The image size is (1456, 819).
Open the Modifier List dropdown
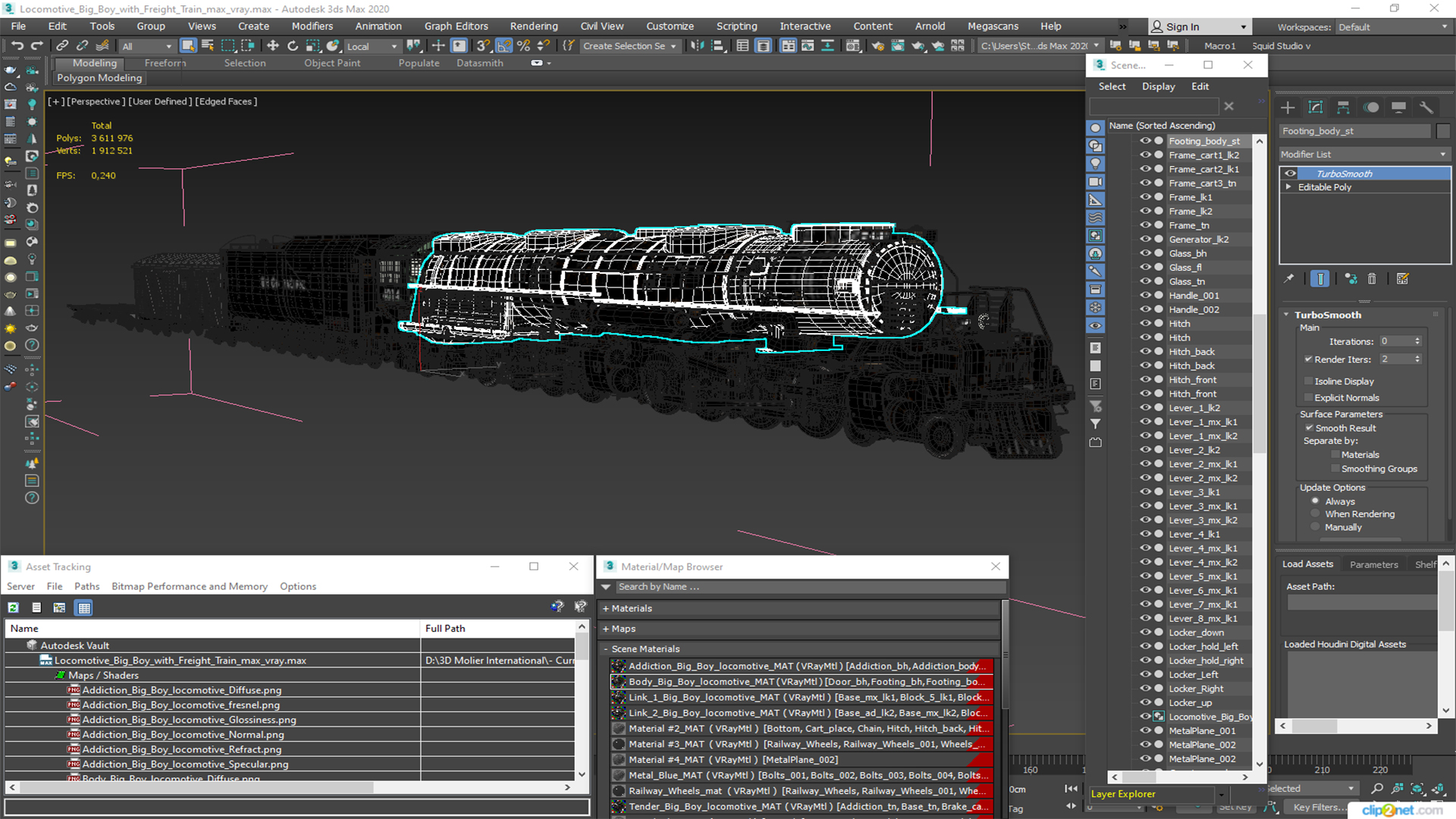[1364, 154]
